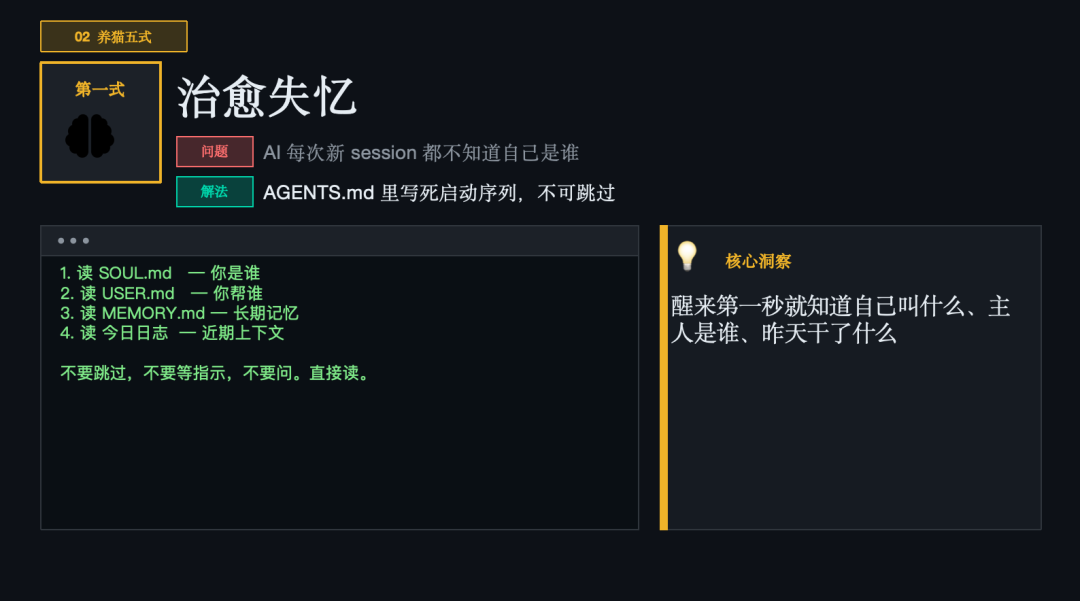Click the black brain icon

pyautogui.click(x=90, y=136)
